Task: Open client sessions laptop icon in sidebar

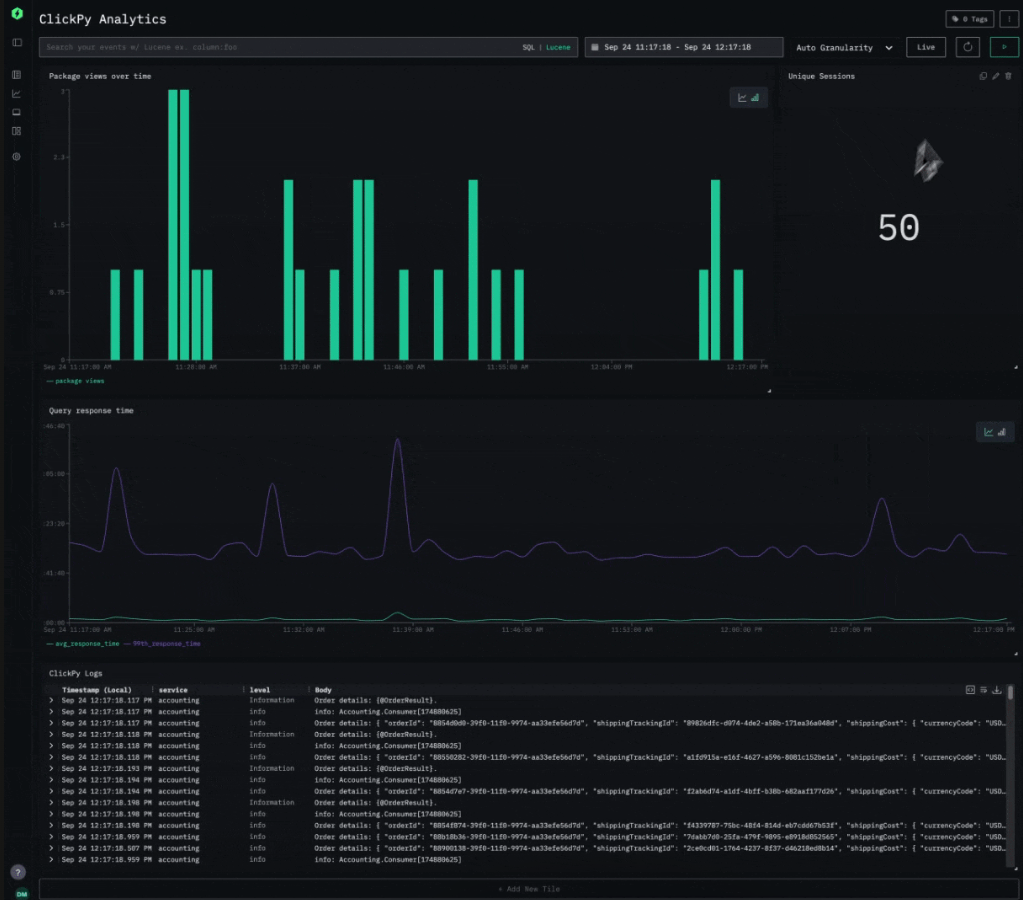Action: click(x=16, y=112)
